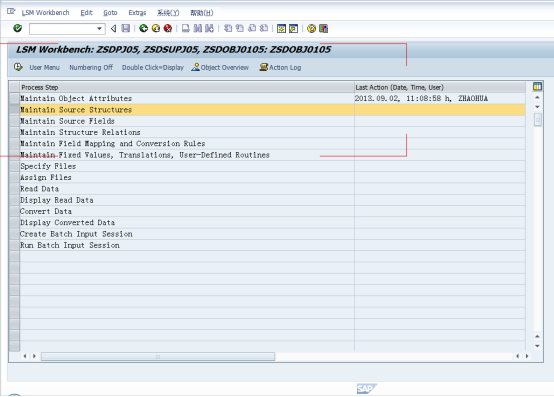Click the Process Step column header

(x=187, y=87)
